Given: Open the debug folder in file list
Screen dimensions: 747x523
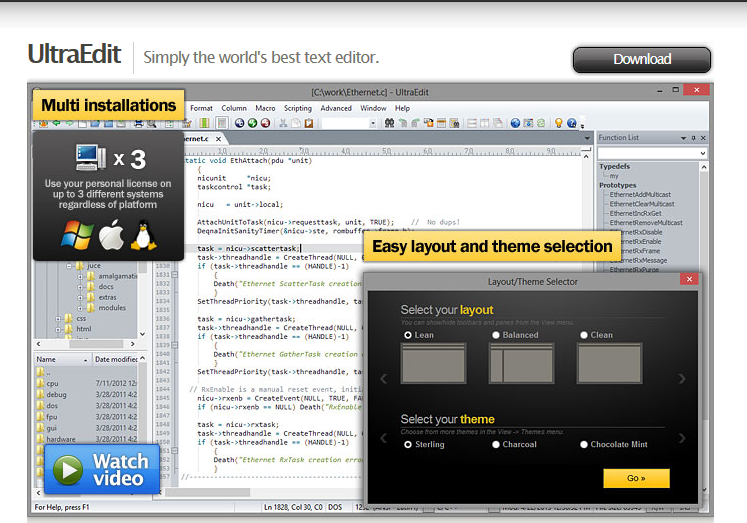Looking at the screenshot, I should 56,394.
